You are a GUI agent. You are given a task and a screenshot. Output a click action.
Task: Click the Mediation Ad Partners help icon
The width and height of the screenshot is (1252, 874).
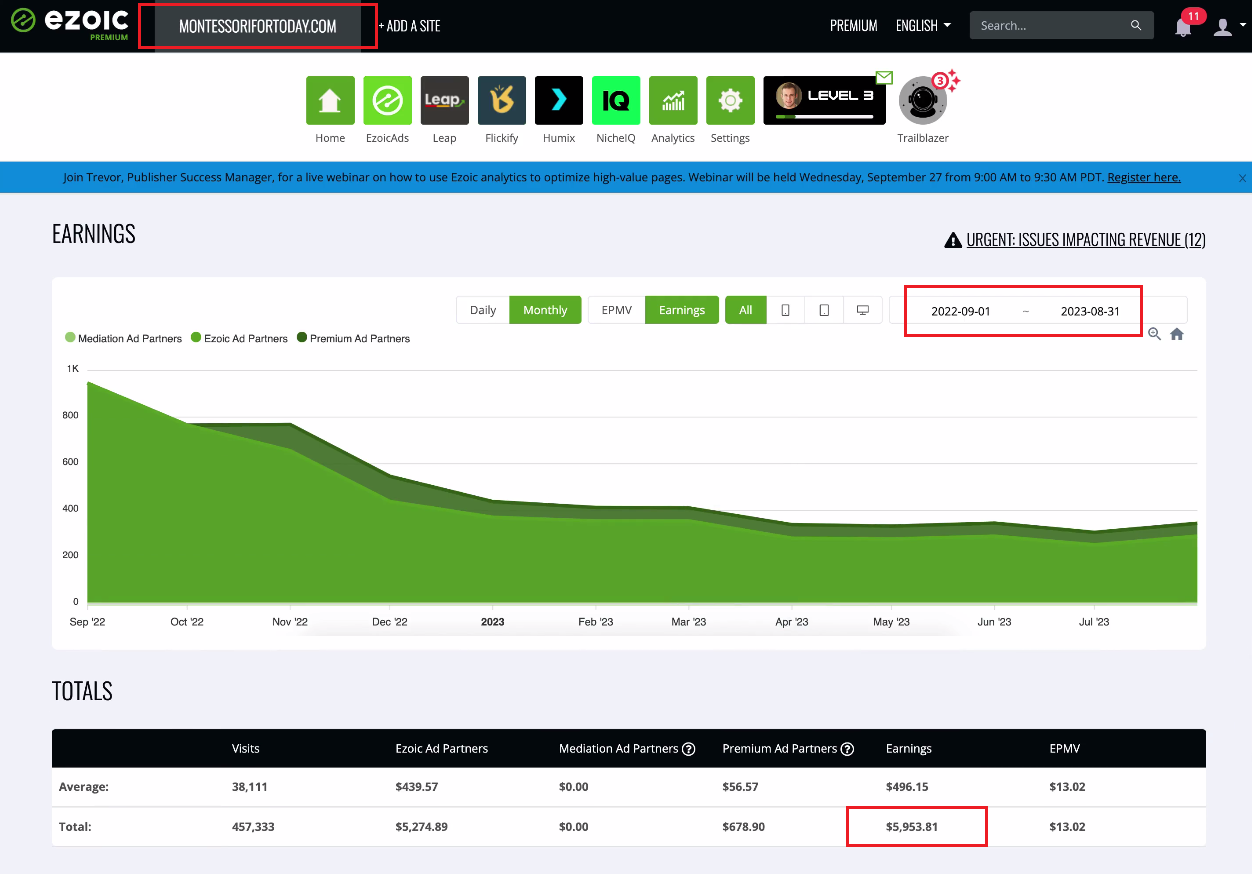click(688, 749)
